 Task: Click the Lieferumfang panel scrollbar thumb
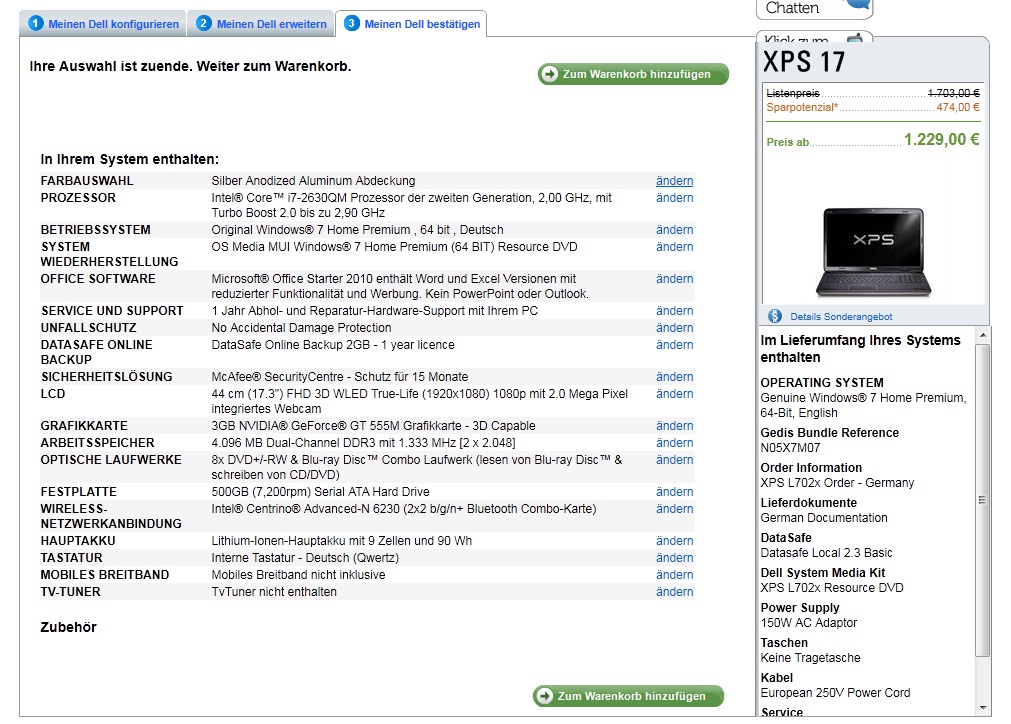tap(983, 500)
